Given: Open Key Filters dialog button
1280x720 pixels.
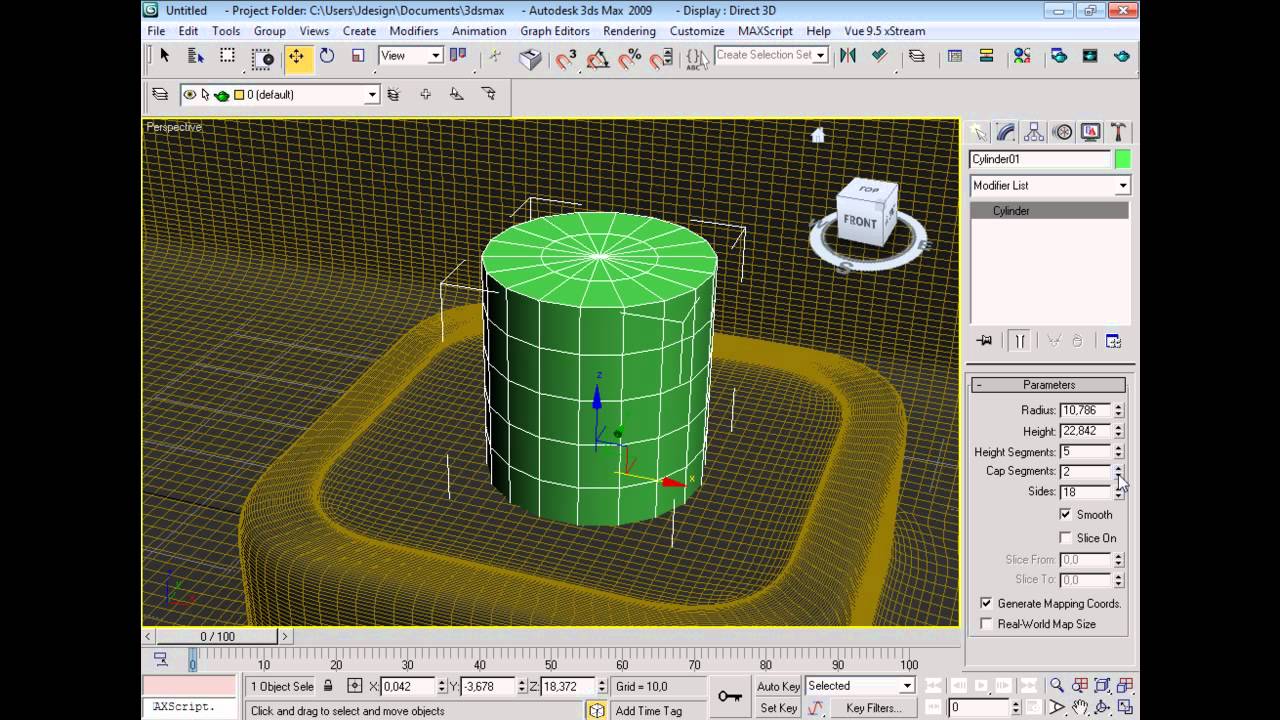Looking at the screenshot, I should point(874,708).
